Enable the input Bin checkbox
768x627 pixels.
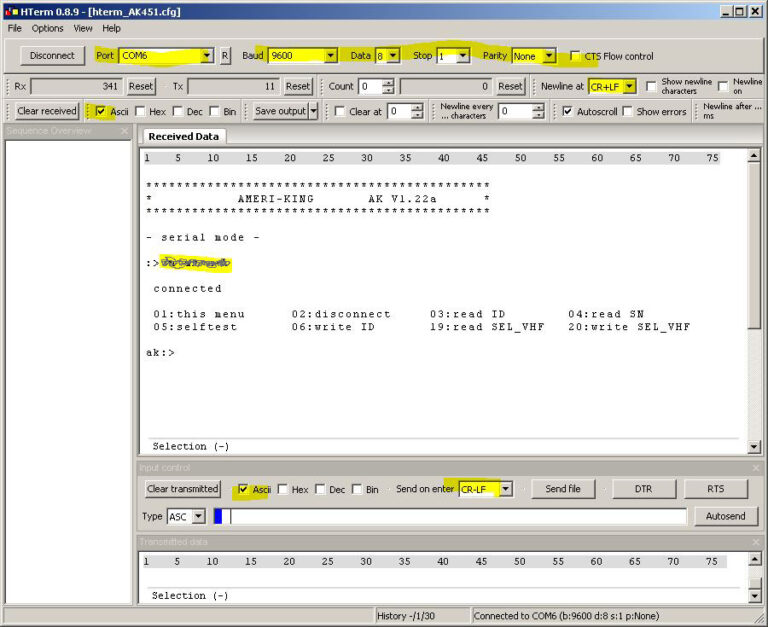[x=357, y=489]
